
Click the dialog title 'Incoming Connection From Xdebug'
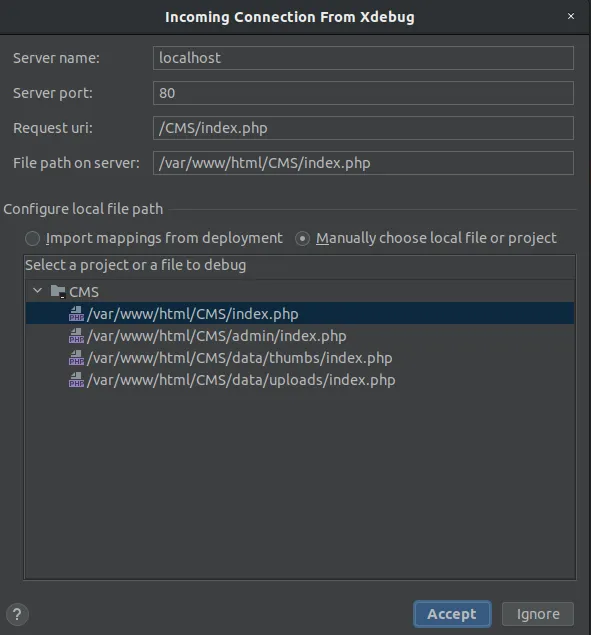tap(290, 17)
